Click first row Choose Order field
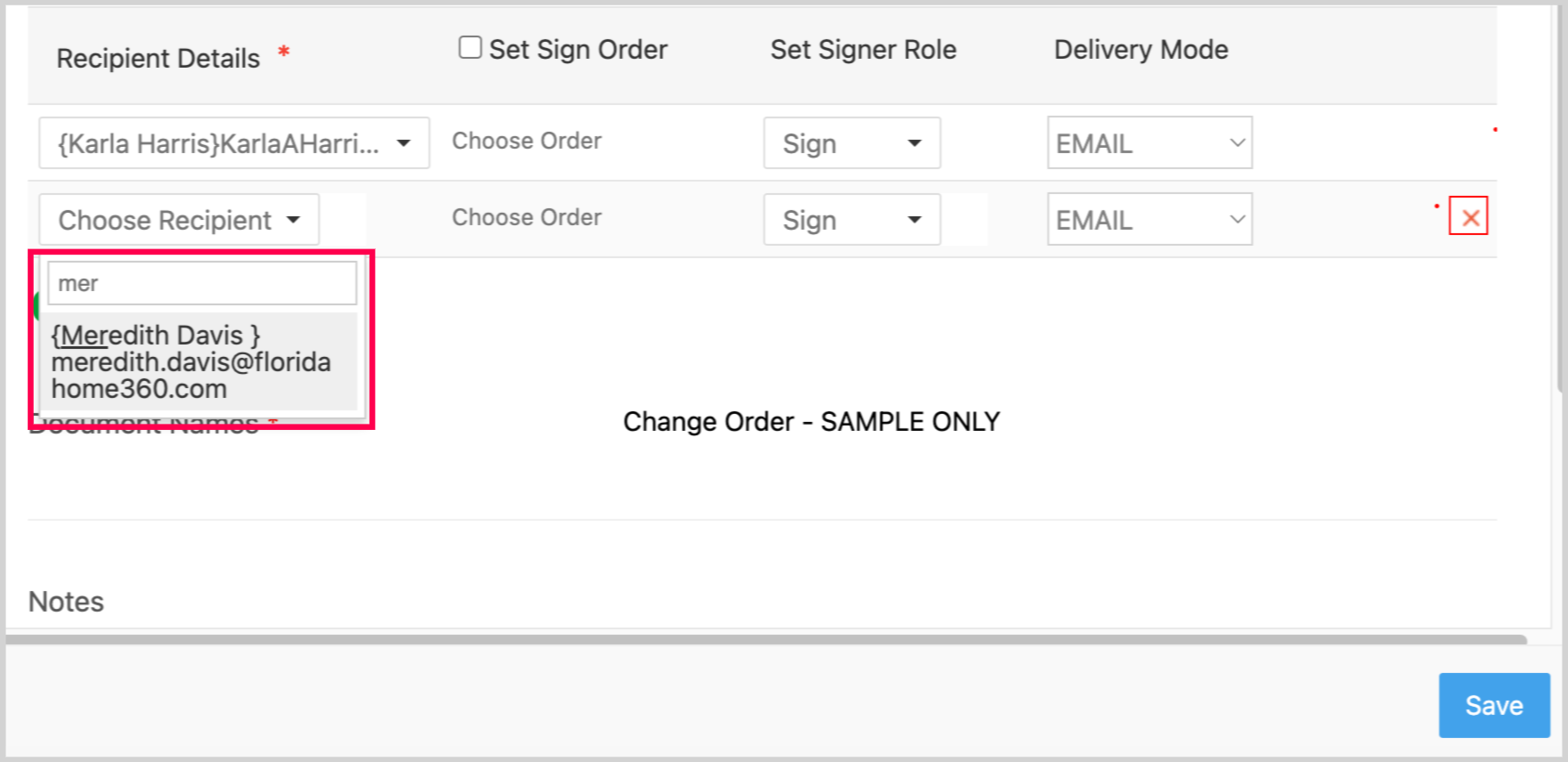The image size is (1568, 762). 526,142
